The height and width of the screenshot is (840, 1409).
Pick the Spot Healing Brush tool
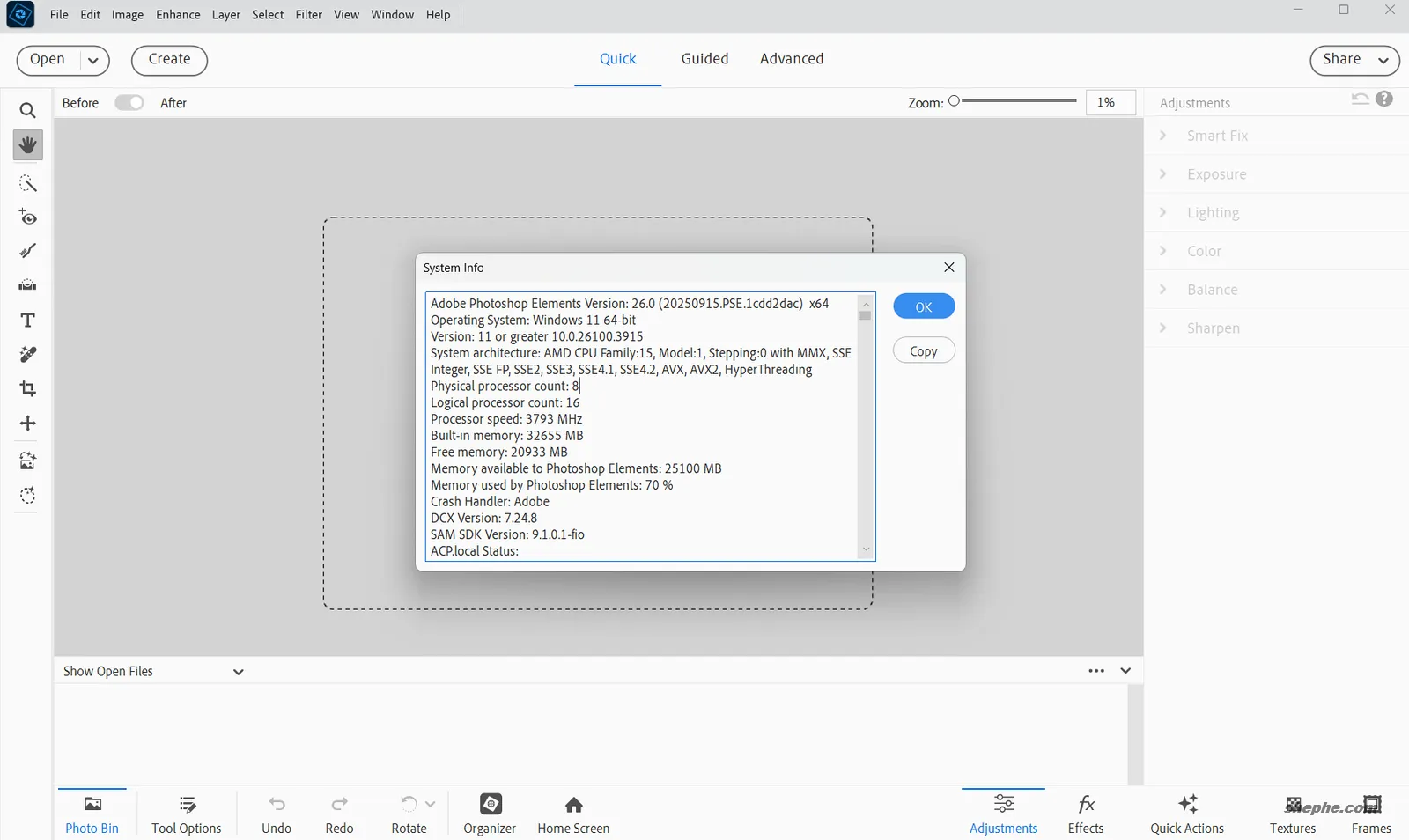point(27,354)
